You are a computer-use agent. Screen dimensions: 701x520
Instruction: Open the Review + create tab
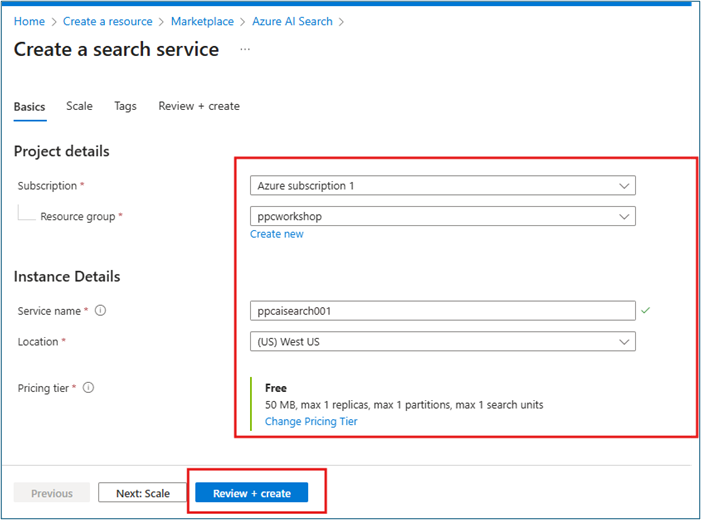tap(199, 106)
